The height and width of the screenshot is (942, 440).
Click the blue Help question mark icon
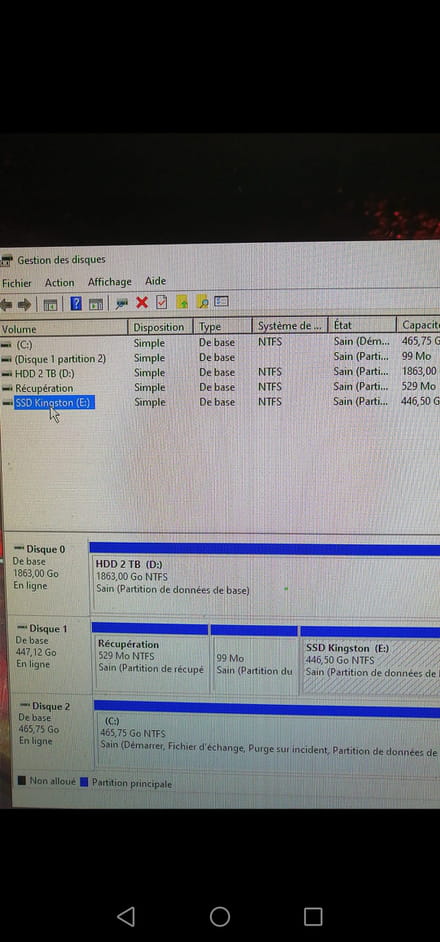[76, 303]
